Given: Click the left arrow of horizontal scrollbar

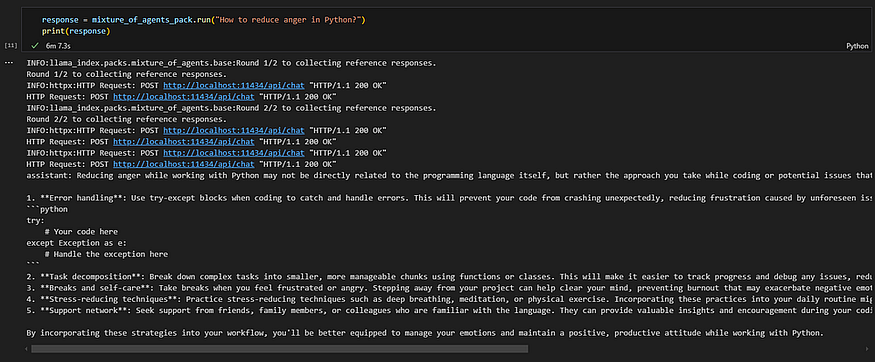Looking at the screenshot, I should [x=27, y=349].
